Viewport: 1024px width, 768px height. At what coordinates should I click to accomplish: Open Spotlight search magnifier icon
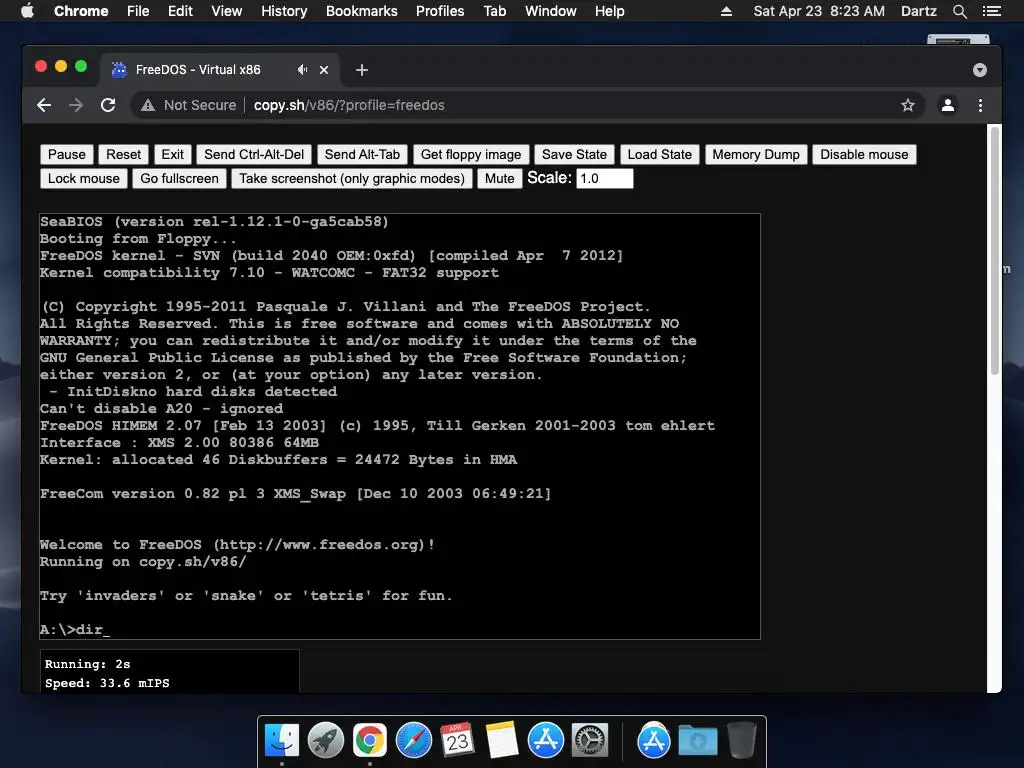tap(959, 11)
